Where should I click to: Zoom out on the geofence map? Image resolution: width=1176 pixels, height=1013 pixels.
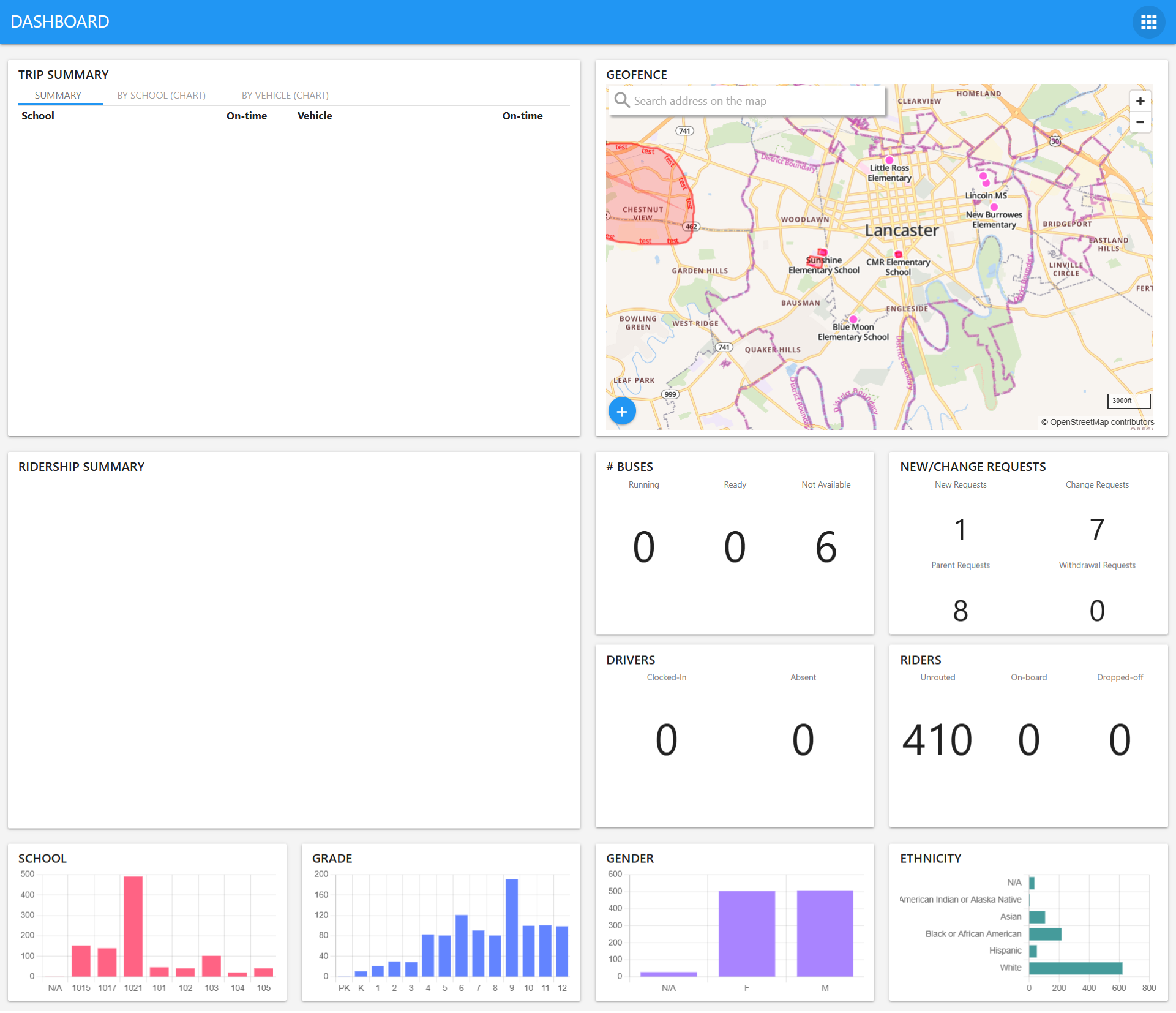click(1140, 122)
